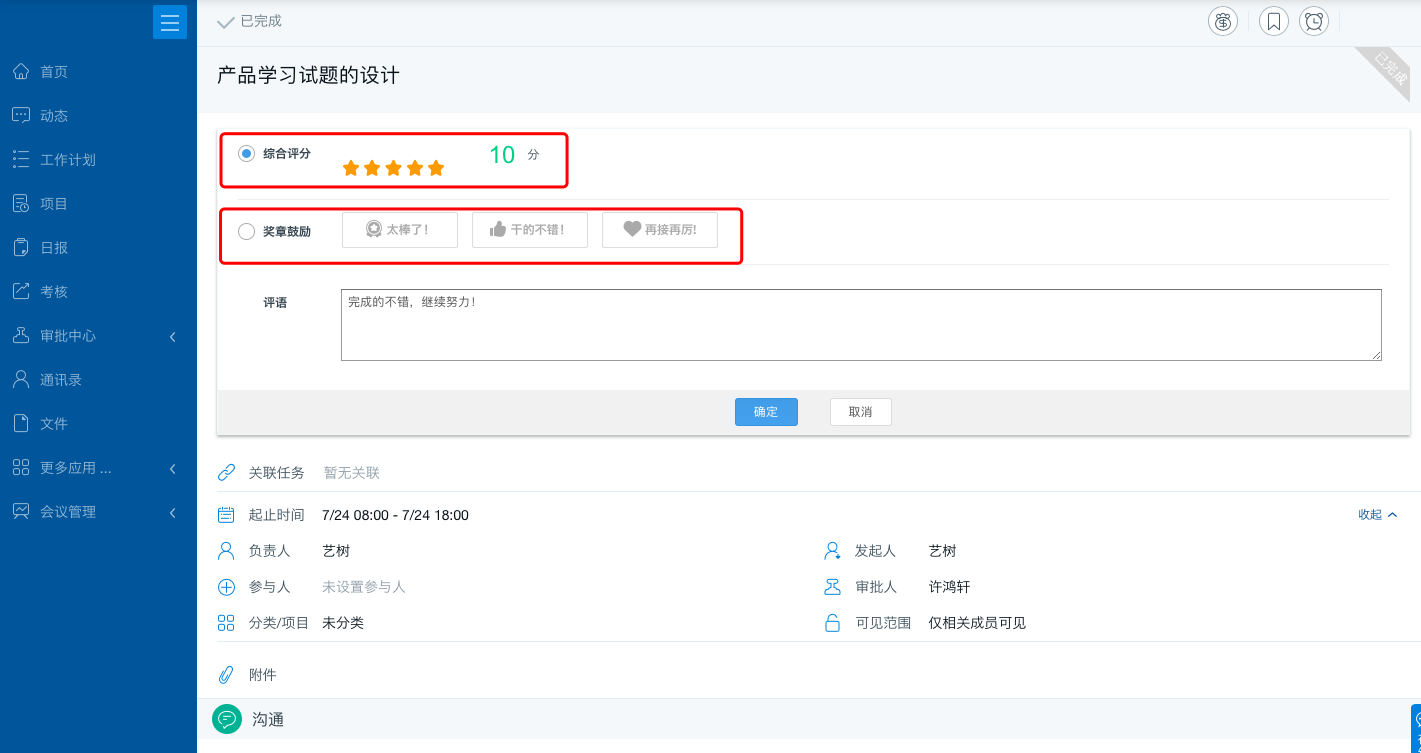Click 仅相关成员可见 visibility value

[x=977, y=623]
